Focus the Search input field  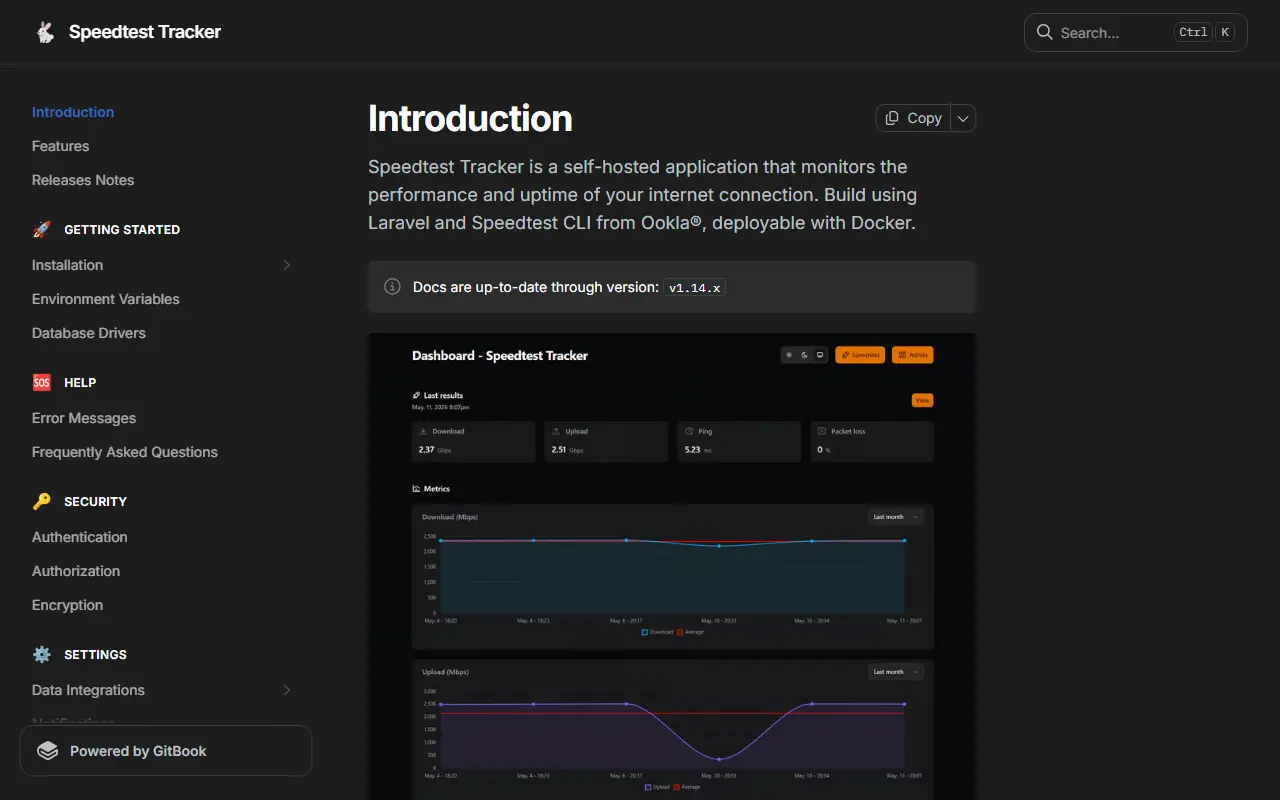coord(1135,32)
